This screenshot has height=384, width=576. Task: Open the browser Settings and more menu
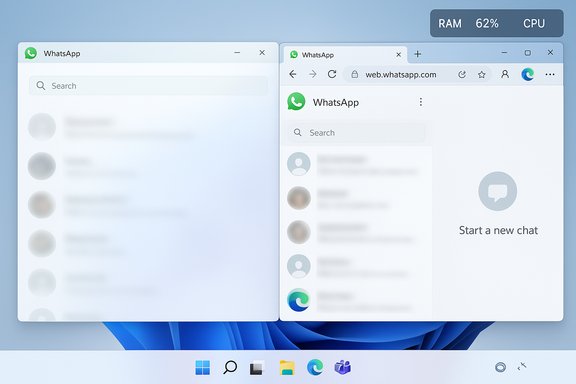[x=550, y=75]
